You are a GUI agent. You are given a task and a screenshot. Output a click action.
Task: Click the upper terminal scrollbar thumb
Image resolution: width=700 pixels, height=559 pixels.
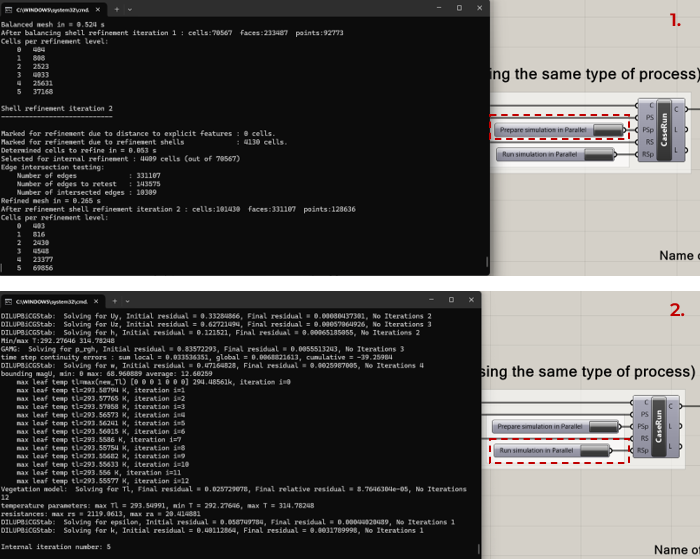tap(487, 261)
